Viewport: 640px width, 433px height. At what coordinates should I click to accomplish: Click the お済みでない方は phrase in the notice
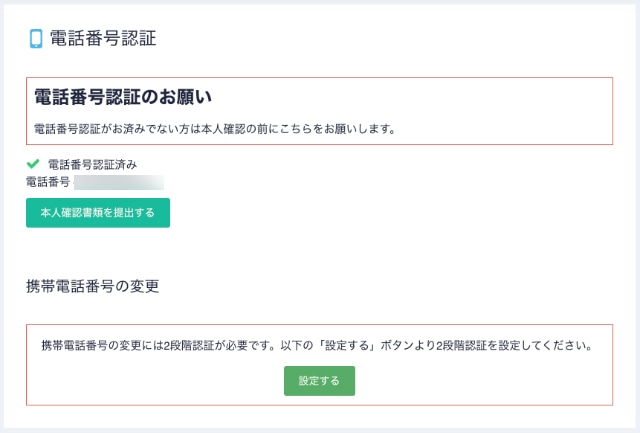pyautogui.click(x=156, y=129)
